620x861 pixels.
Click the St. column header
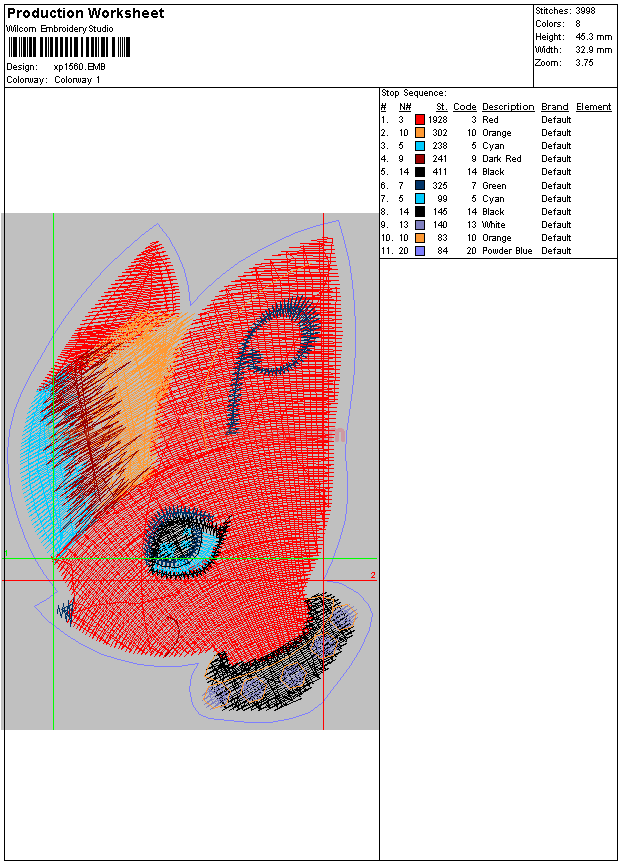click(x=442, y=107)
